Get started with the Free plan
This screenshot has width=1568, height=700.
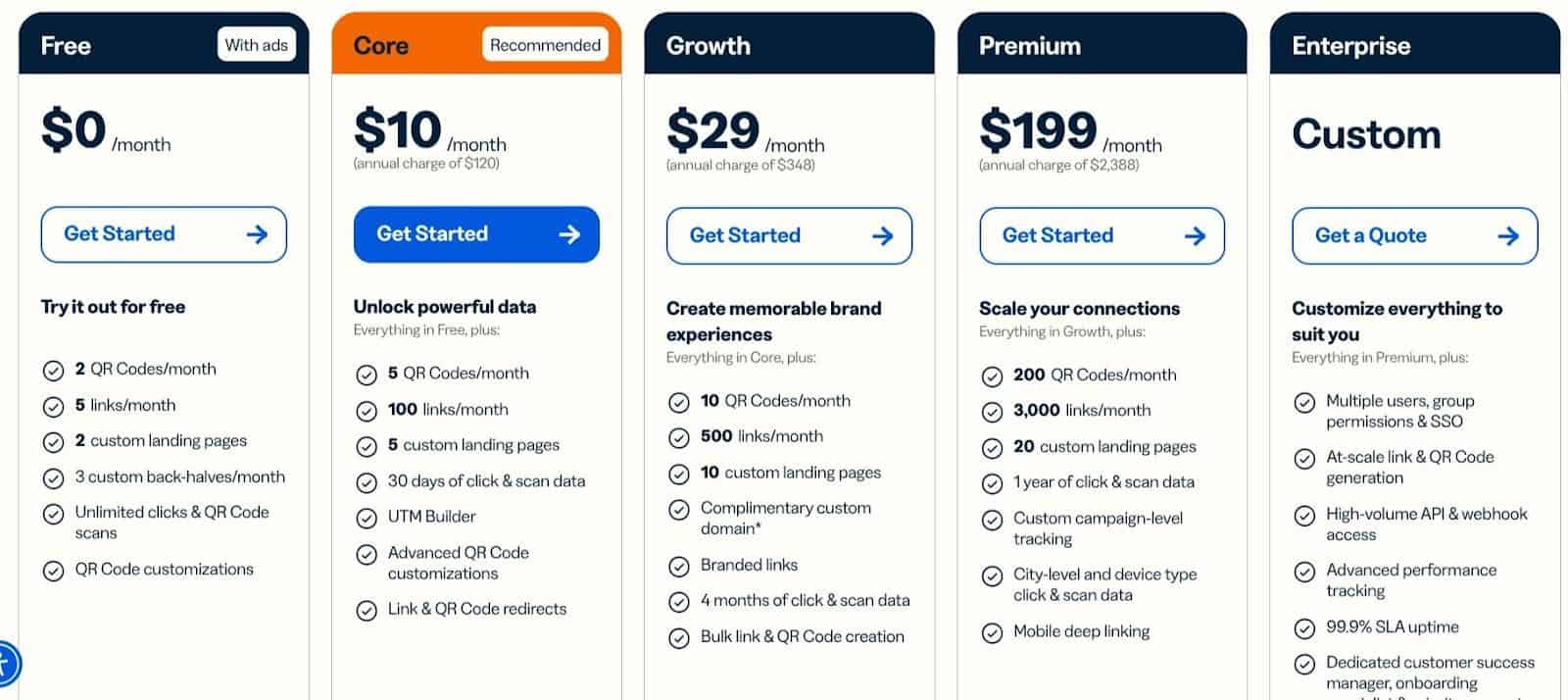coord(164,234)
